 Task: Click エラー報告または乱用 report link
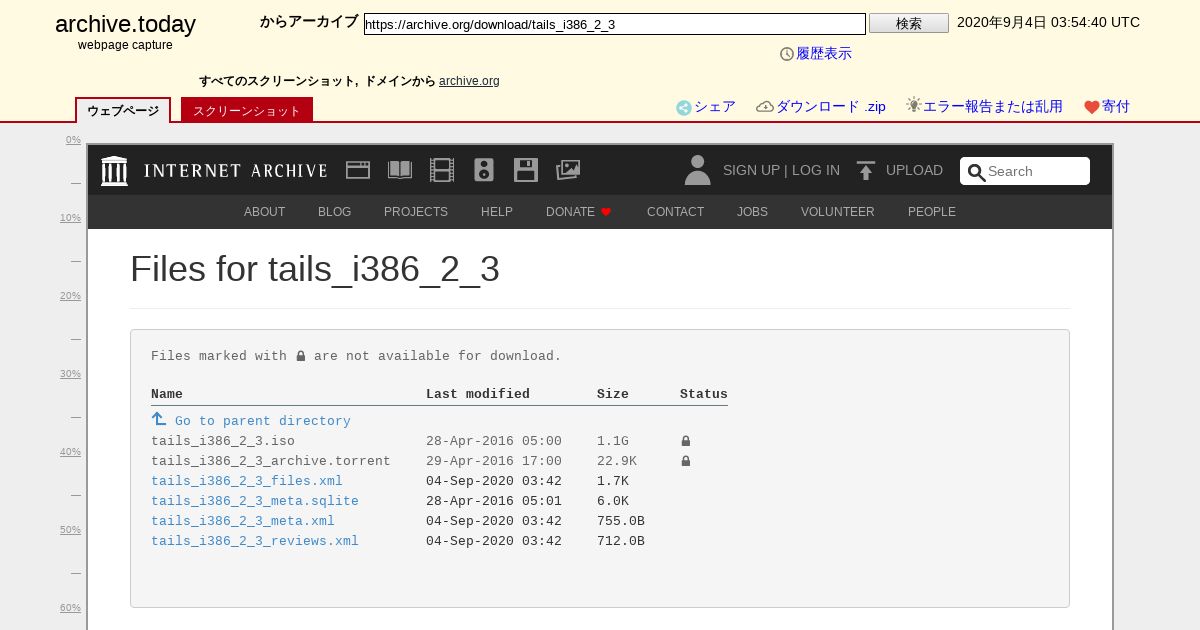pos(993,107)
